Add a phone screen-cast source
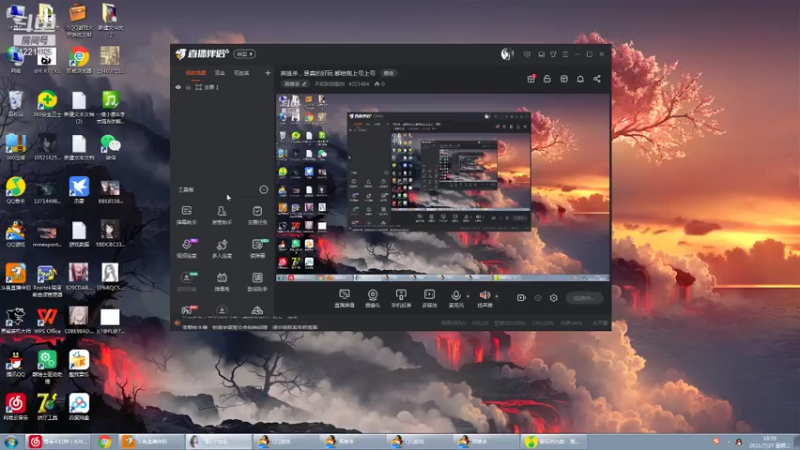 coord(401,298)
